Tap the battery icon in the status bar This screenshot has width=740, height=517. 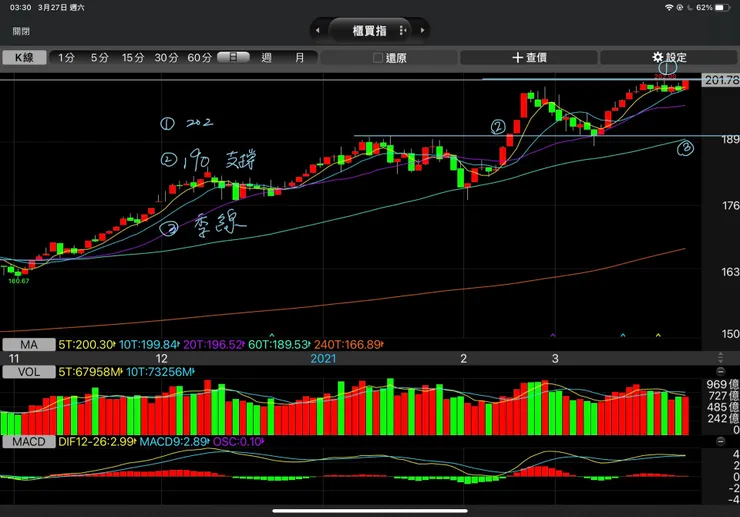[x=722, y=8]
